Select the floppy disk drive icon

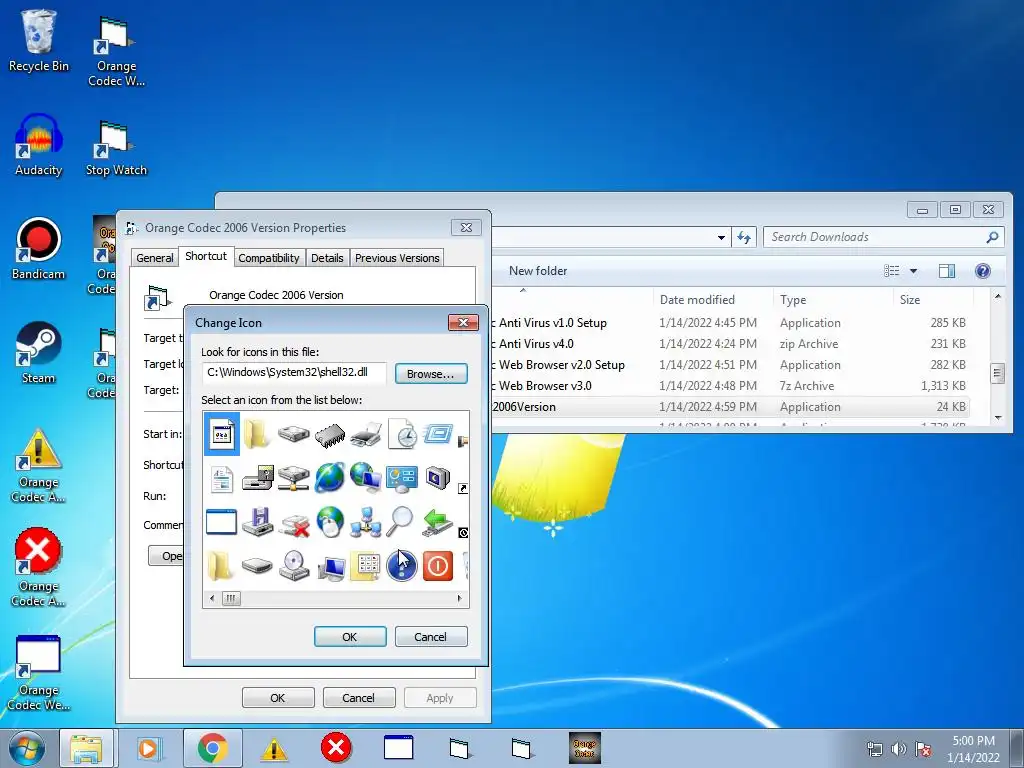click(x=257, y=522)
